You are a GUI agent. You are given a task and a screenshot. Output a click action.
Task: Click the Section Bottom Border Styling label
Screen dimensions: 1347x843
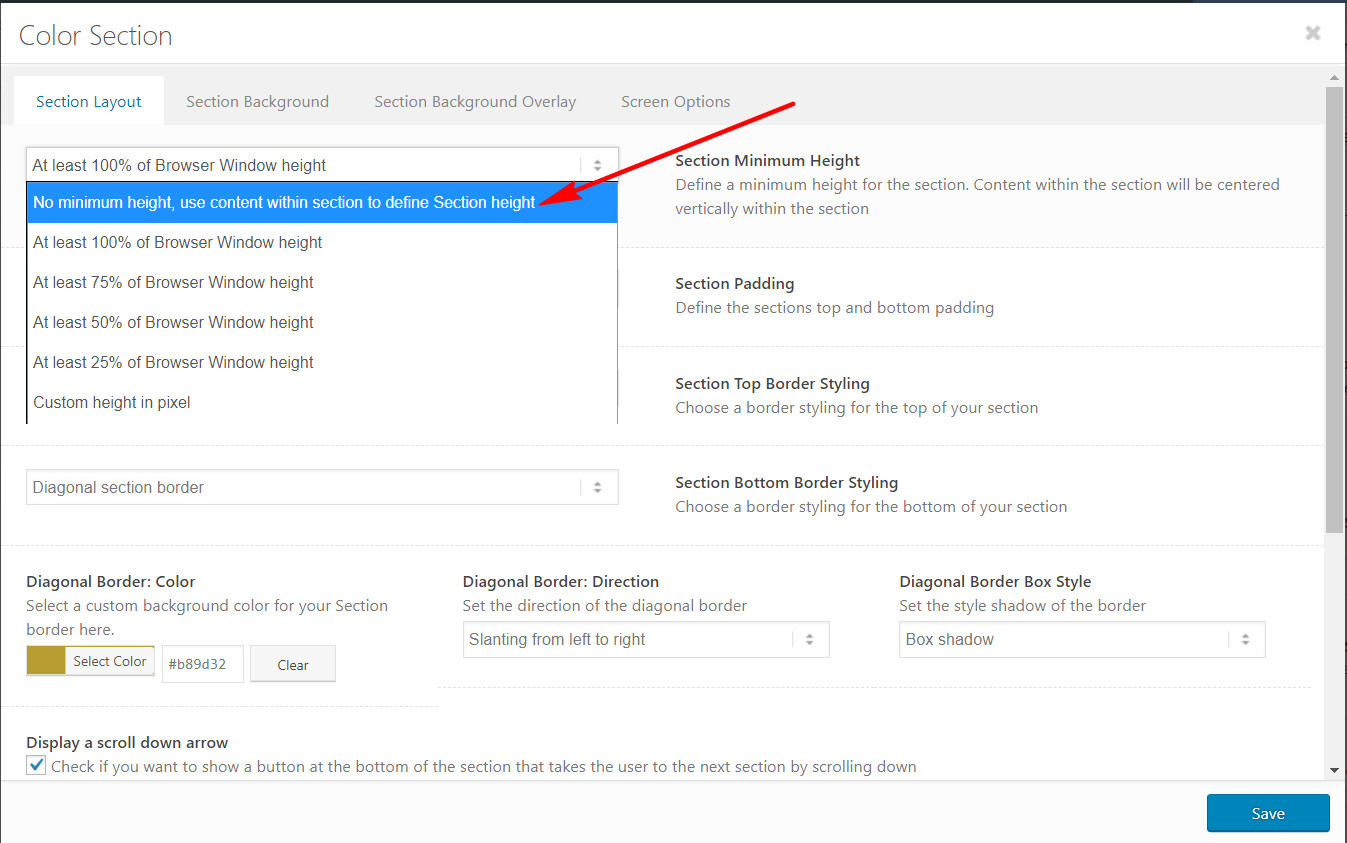pyautogui.click(x=786, y=482)
